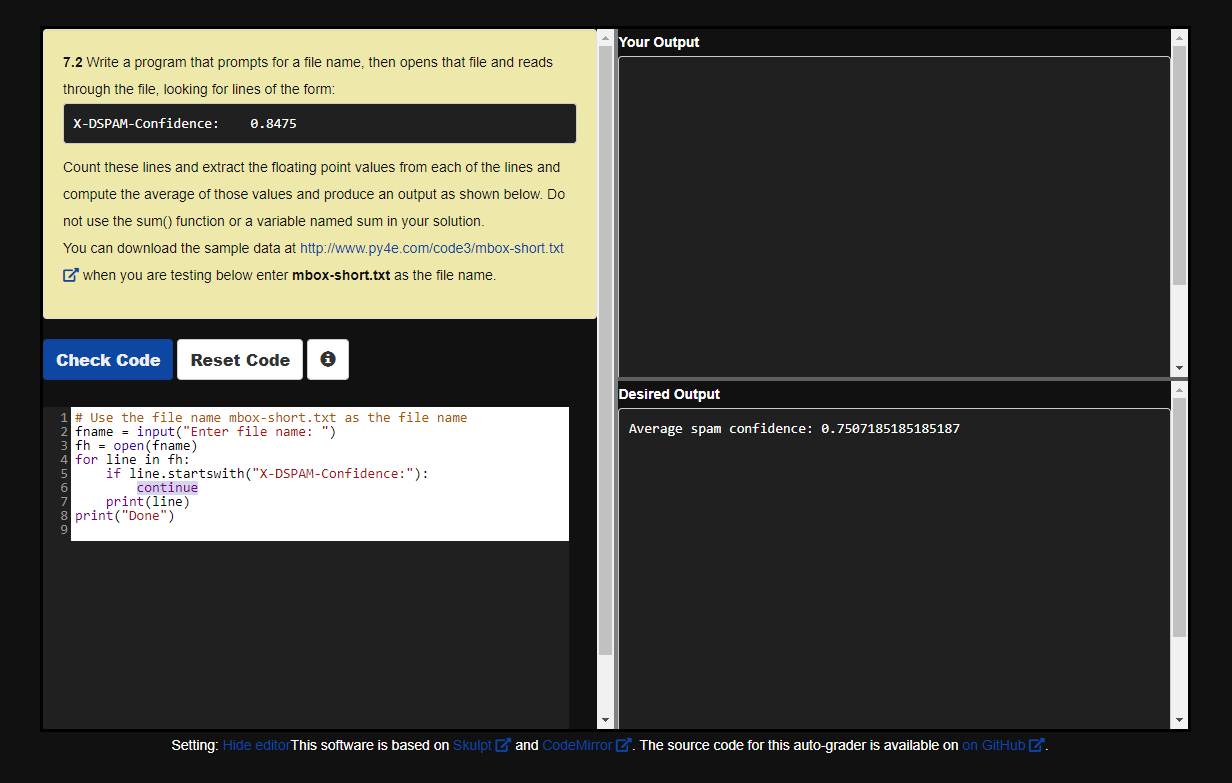Click the print("Done") code line
Screen dimensions: 1232x783
point(125,516)
